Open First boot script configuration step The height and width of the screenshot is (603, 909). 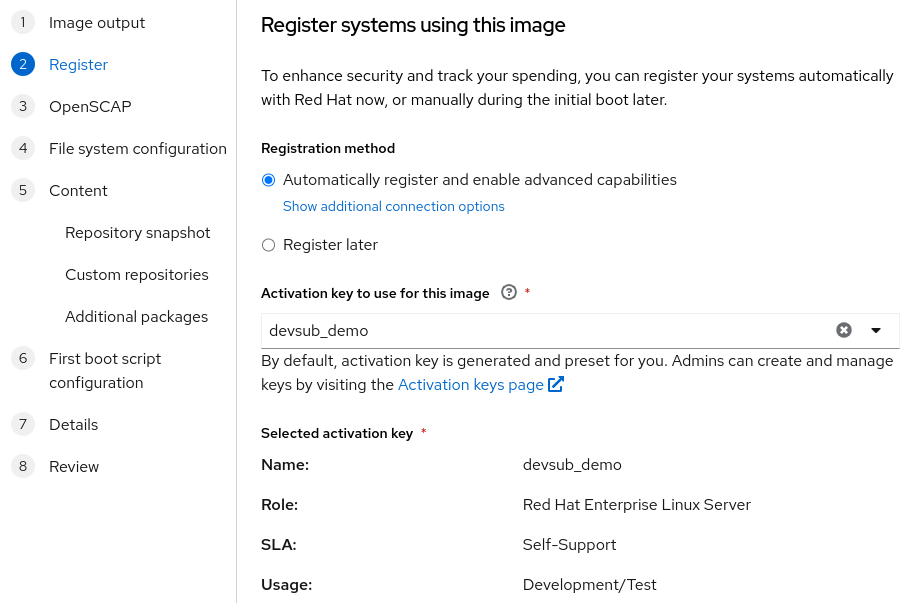104,370
